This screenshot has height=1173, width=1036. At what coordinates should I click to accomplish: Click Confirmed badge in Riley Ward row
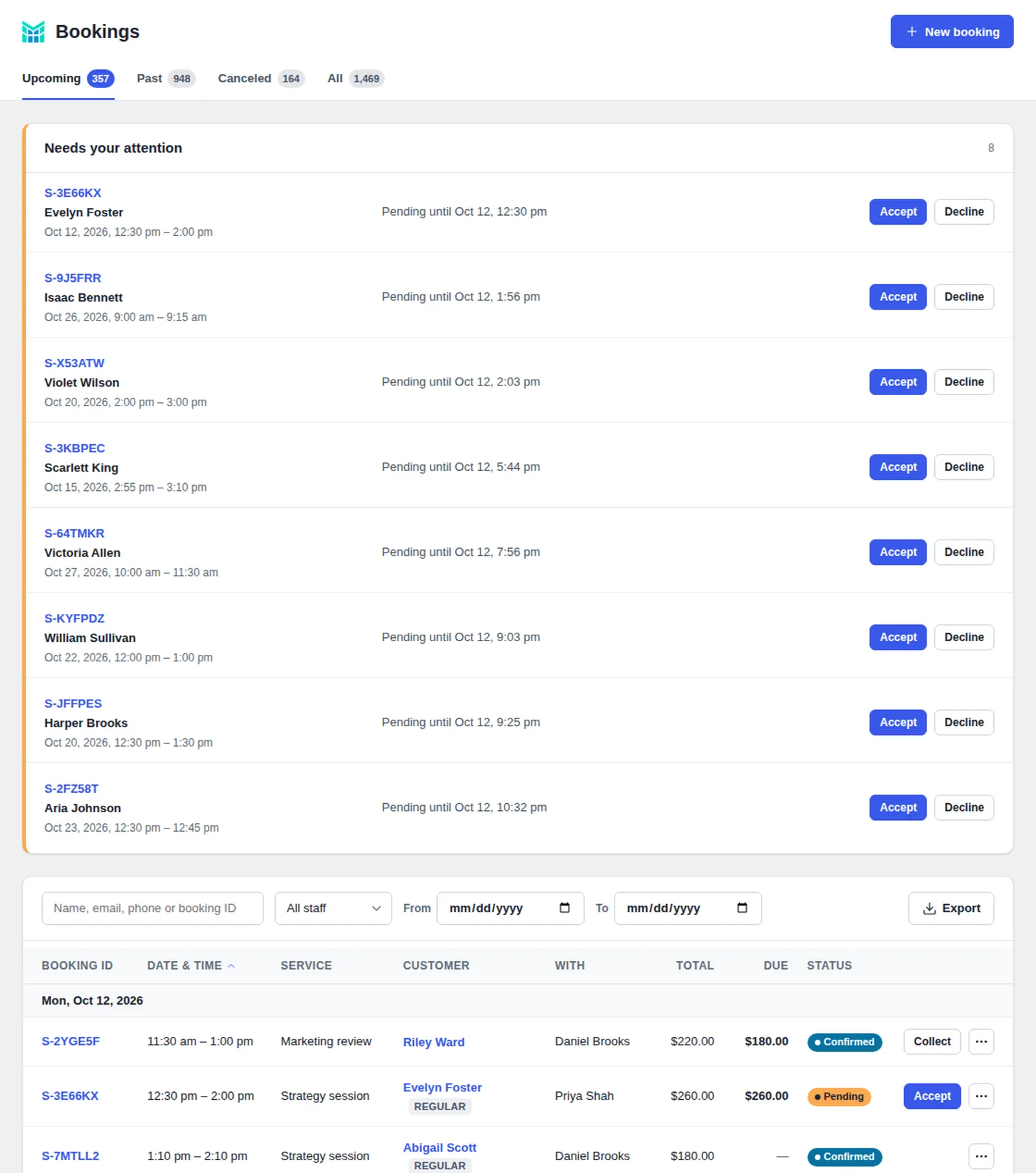tap(844, 1042)
